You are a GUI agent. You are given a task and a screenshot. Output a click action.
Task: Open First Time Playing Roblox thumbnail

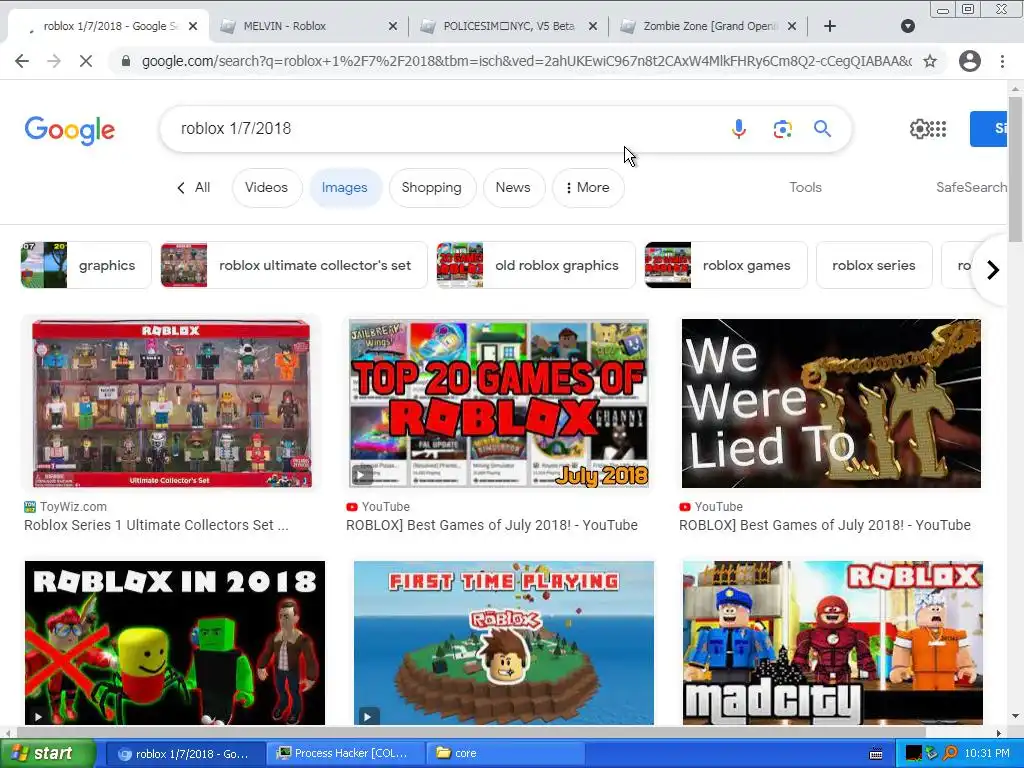(x=504, y=643)
